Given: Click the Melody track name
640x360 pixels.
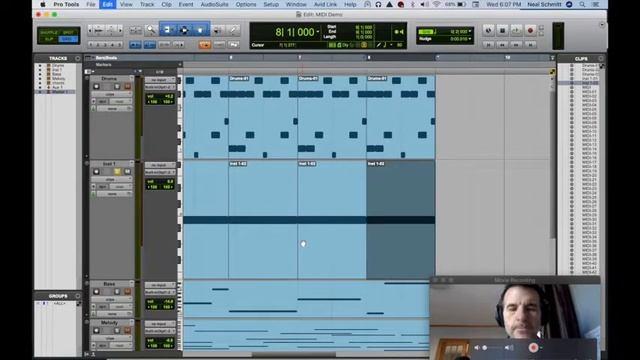Looking at the screenshot, I should (109, 322).
